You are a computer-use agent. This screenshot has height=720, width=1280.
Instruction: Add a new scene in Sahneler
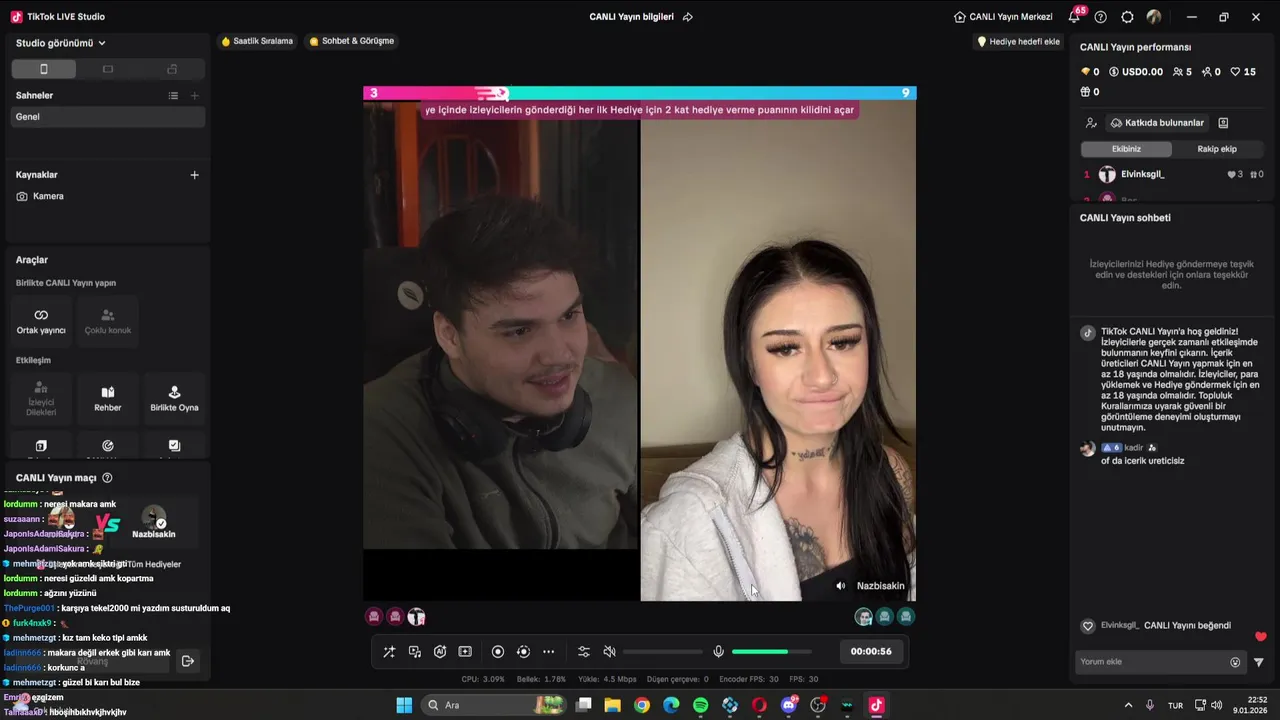pos(195,96)
